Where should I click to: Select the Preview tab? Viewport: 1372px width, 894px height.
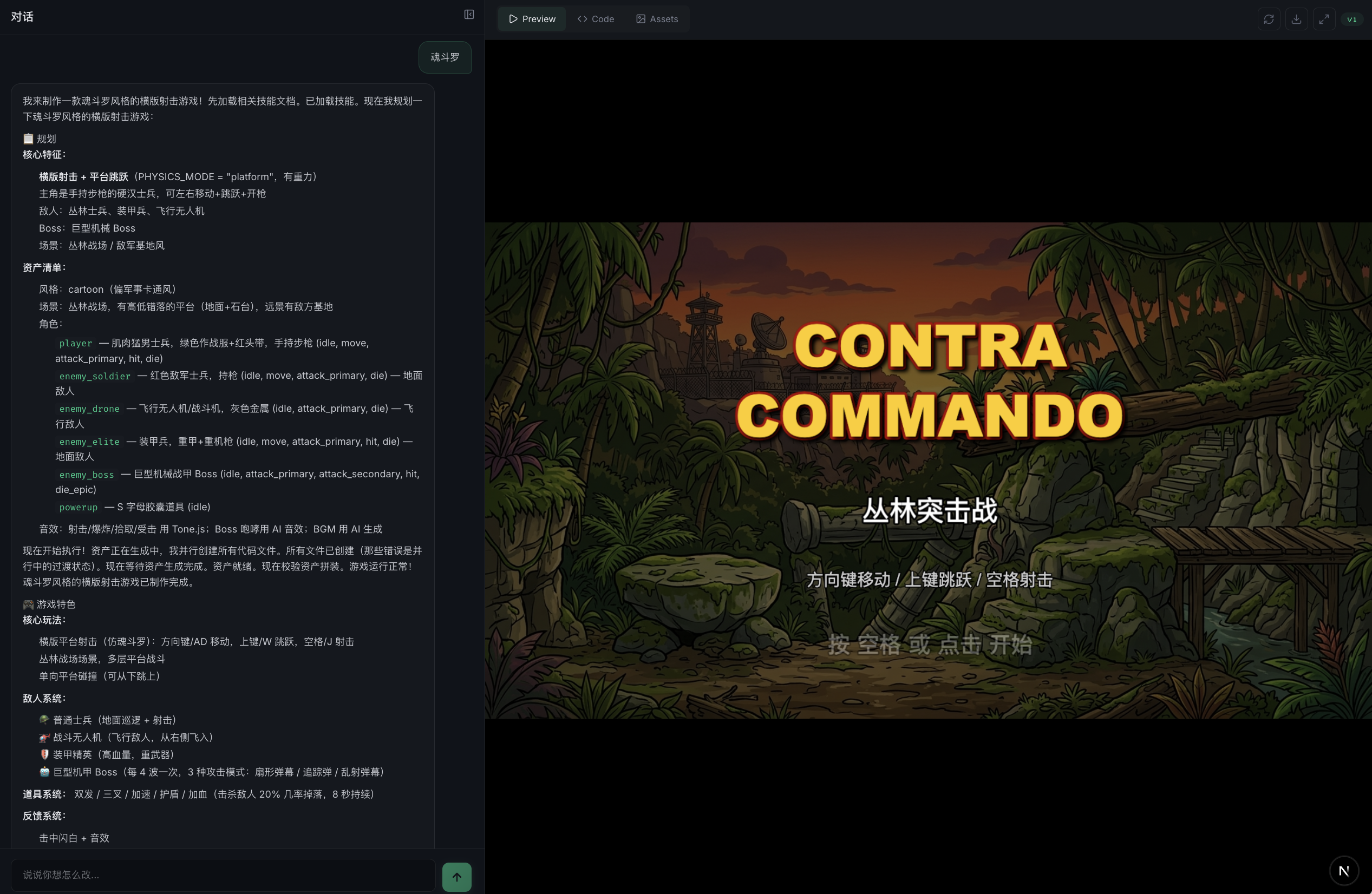(531, 18)
